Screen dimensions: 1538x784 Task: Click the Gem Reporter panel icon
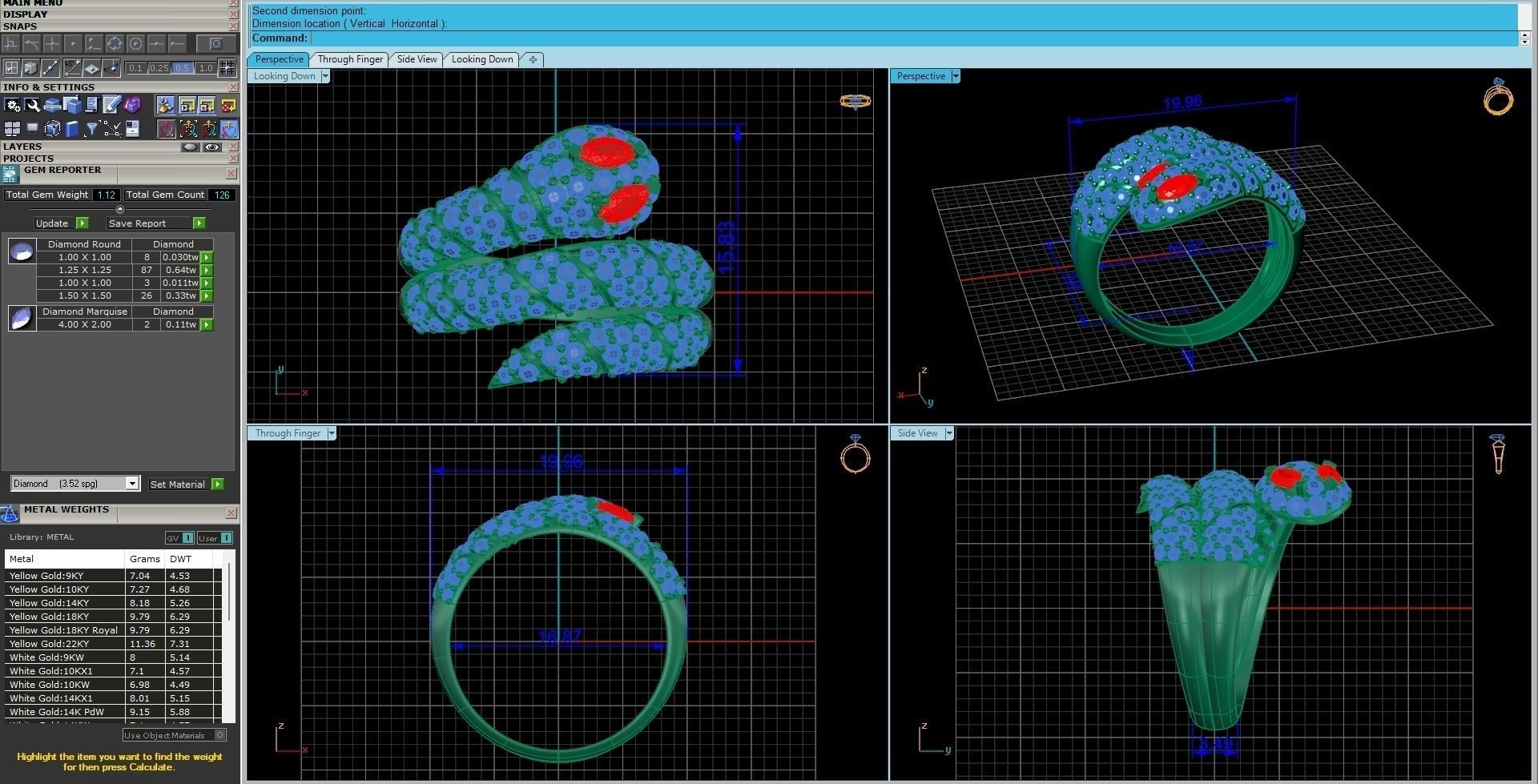click(x=10, y=175)
